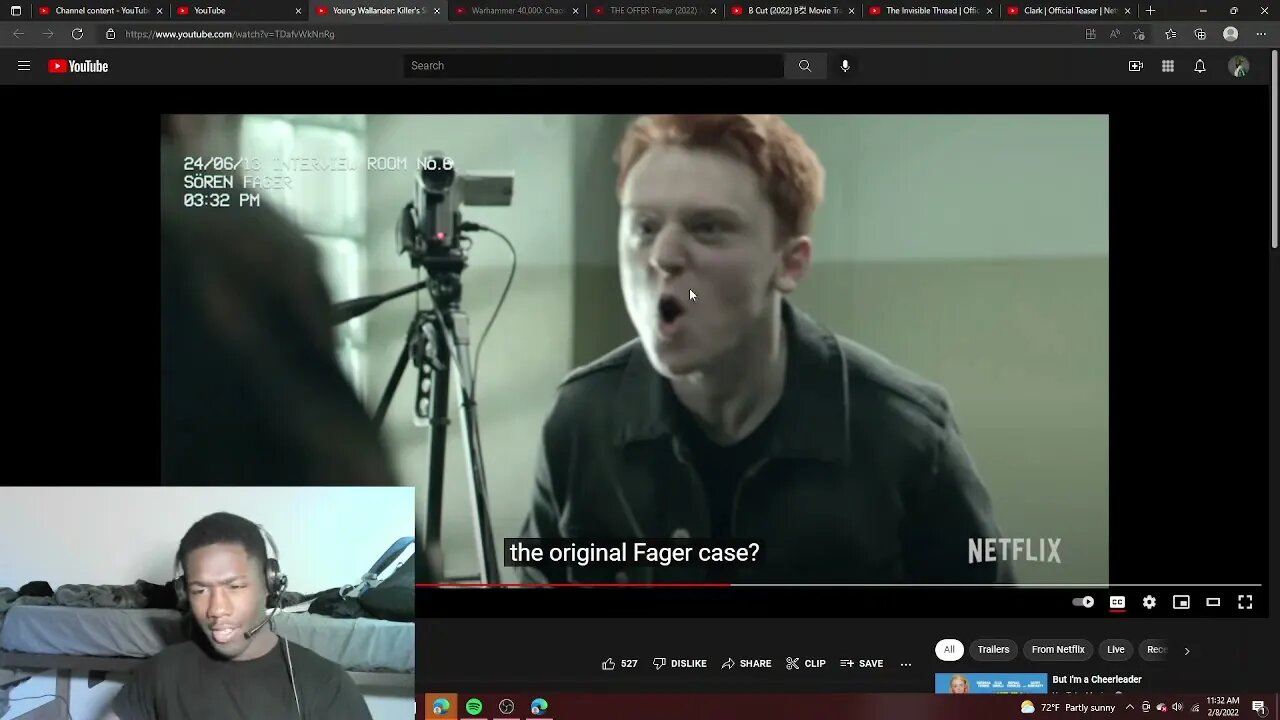Open the YouTube account avatar menu
The width and height of the screenshot is (1280, 720).
(x=1239, y=66)
